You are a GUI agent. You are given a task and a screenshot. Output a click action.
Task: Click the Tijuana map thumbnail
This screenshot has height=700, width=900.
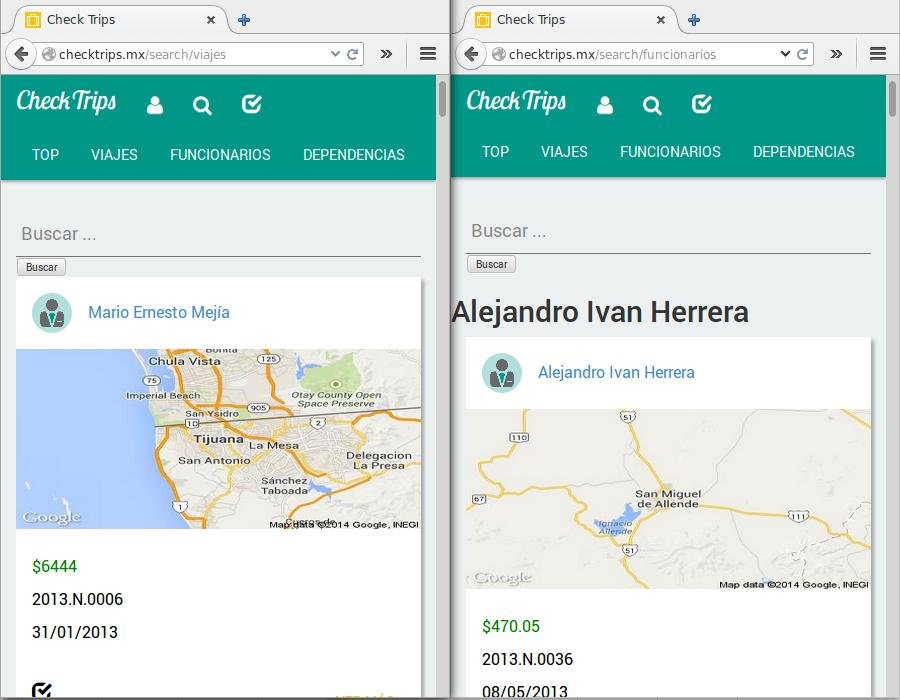click(218, 439)
